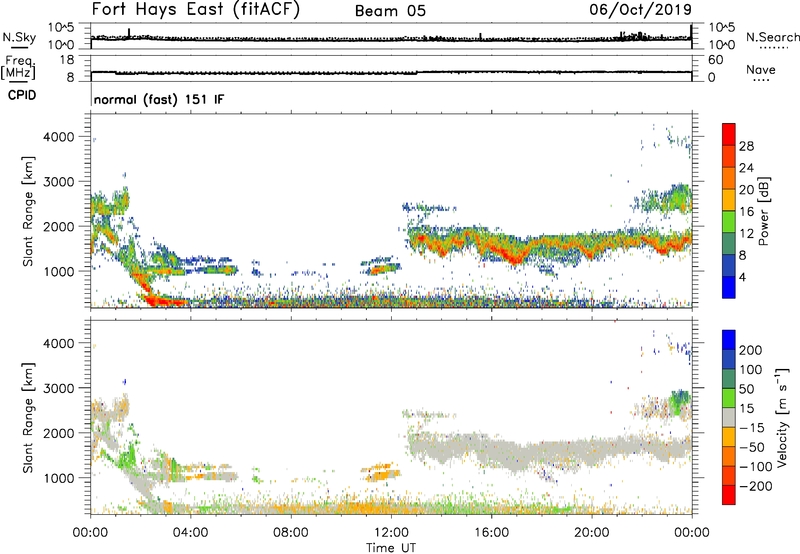
Task: Click the light green segment of the velocity colorbar
Action: pyautogui.click(x=729, y=398)
